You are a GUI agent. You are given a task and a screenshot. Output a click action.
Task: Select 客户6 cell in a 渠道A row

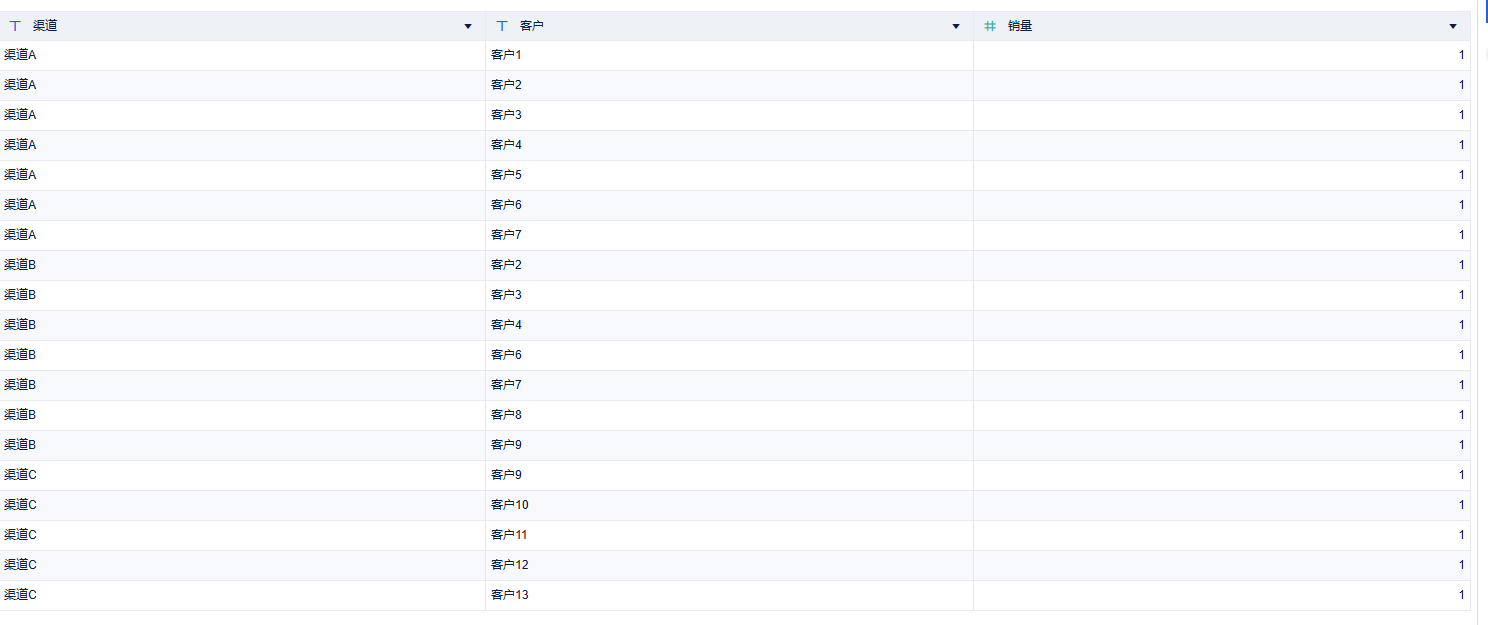pyautogui.click(x=729, y=205)
